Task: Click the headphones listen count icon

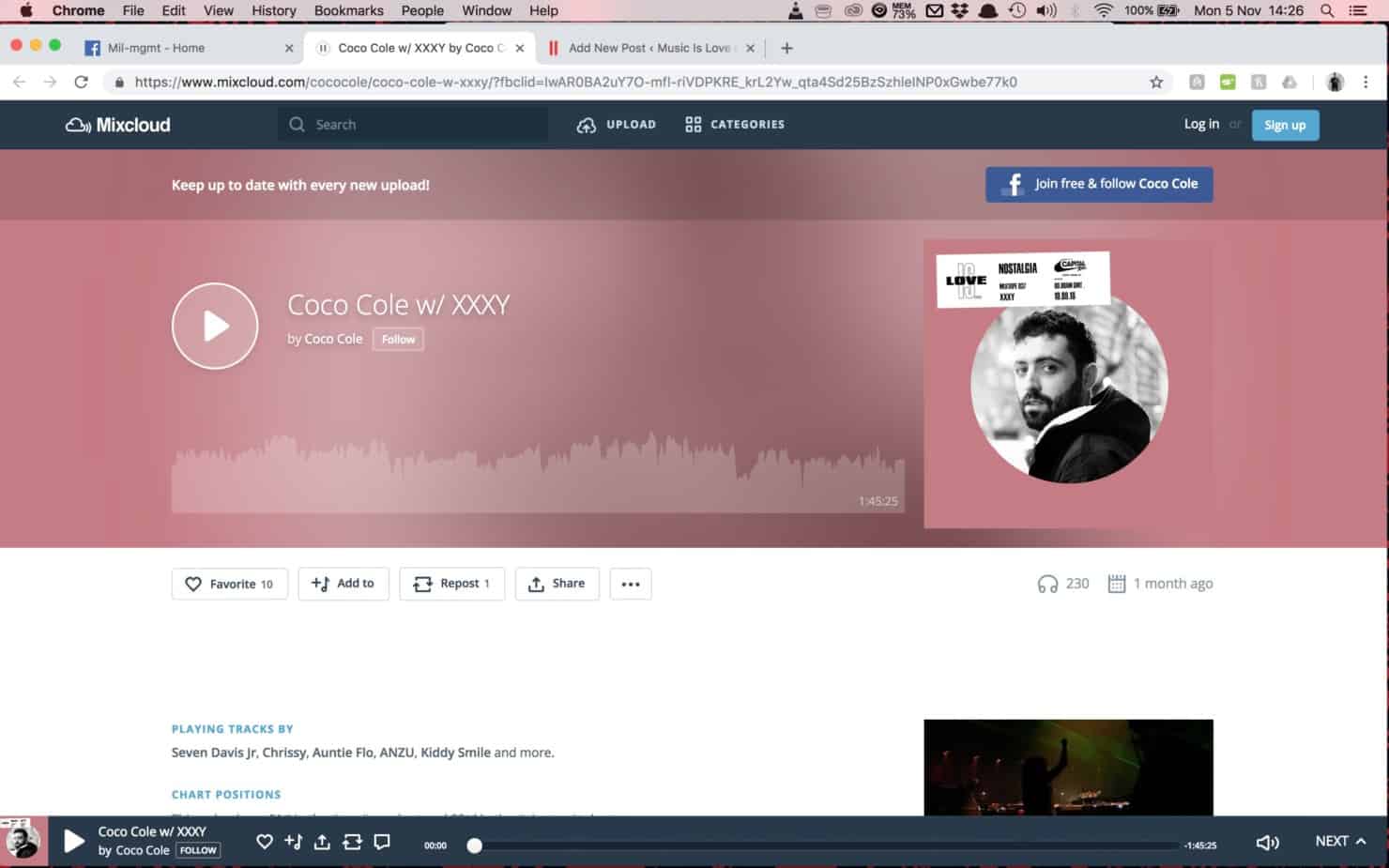Action: click(x=1047, y=584)
